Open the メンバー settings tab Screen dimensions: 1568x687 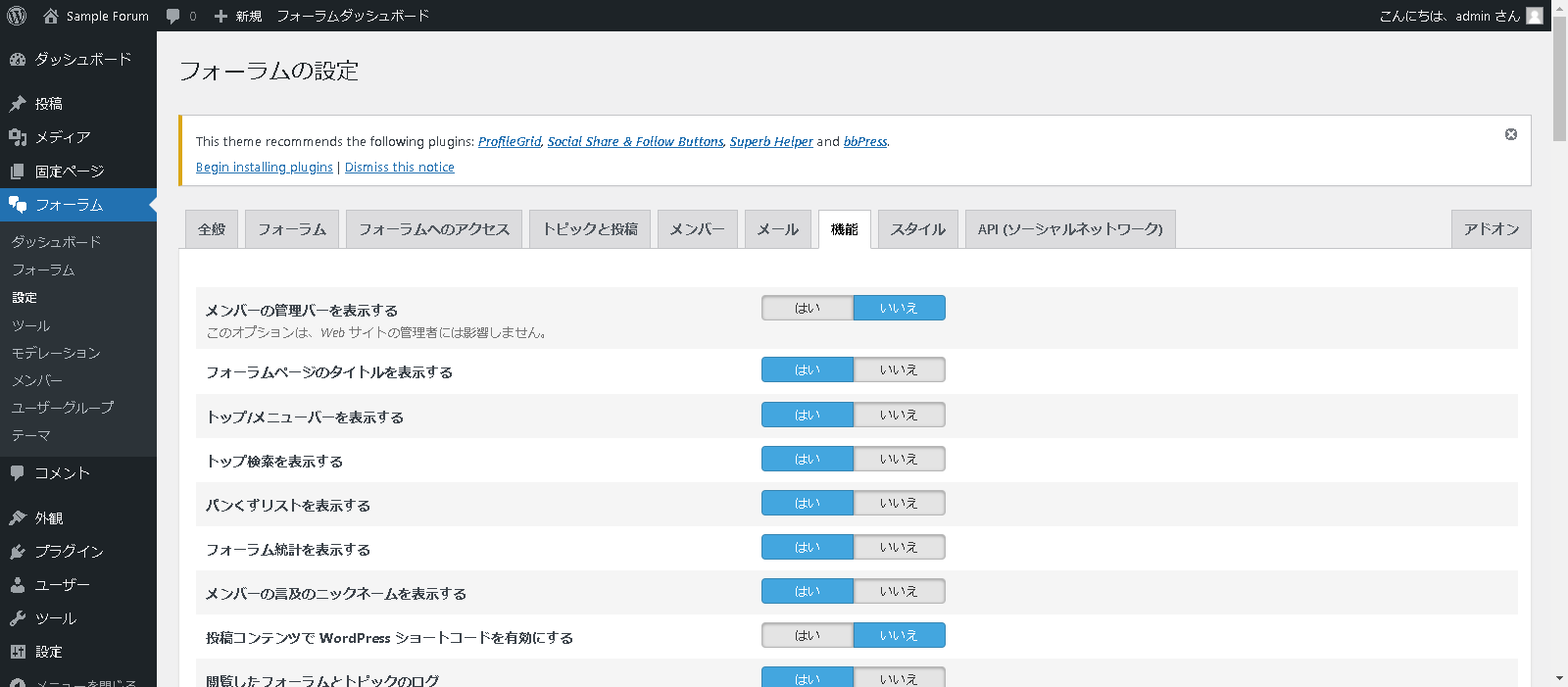click(698, 229)
